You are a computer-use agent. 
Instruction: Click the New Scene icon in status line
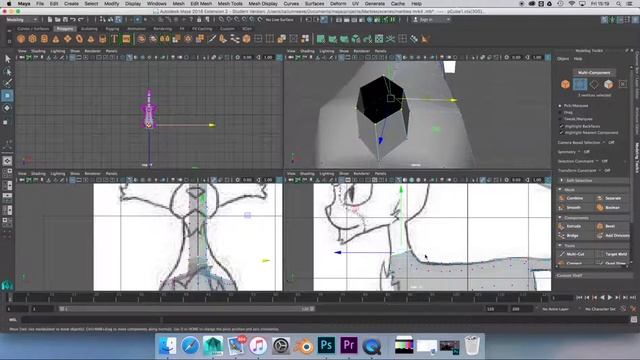pyautogui.click(x=50, y=19)
